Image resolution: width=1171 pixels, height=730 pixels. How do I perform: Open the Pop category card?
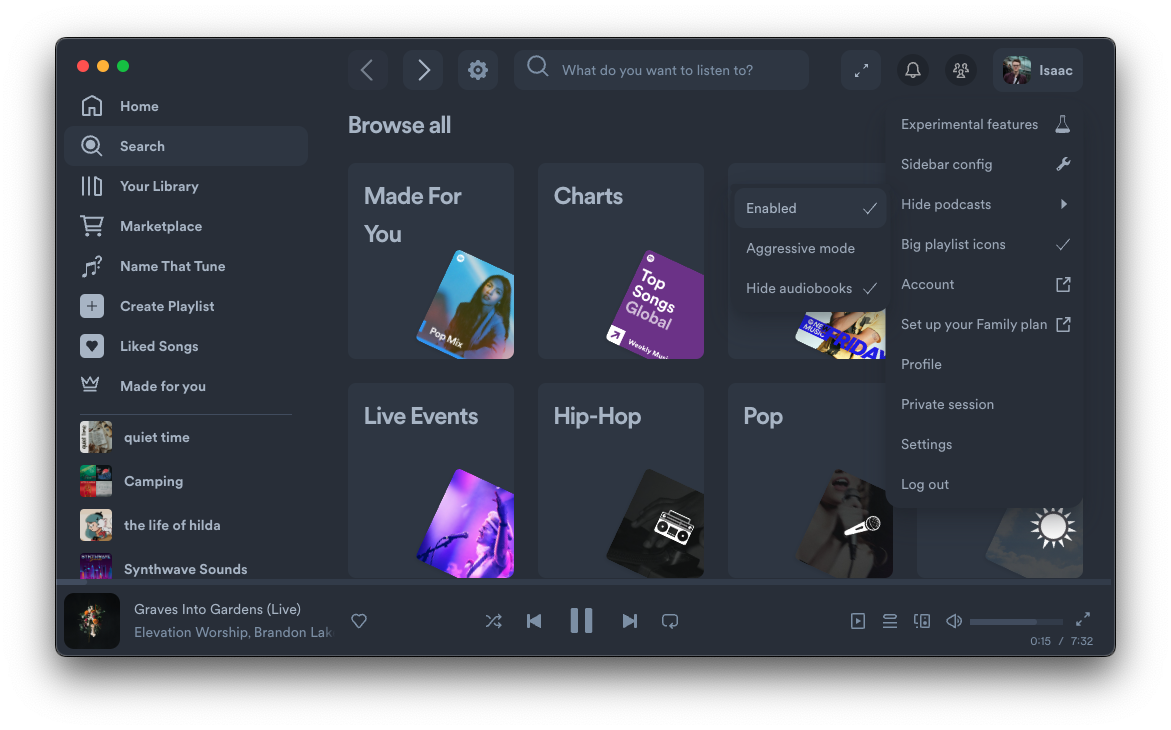[810, 480]
